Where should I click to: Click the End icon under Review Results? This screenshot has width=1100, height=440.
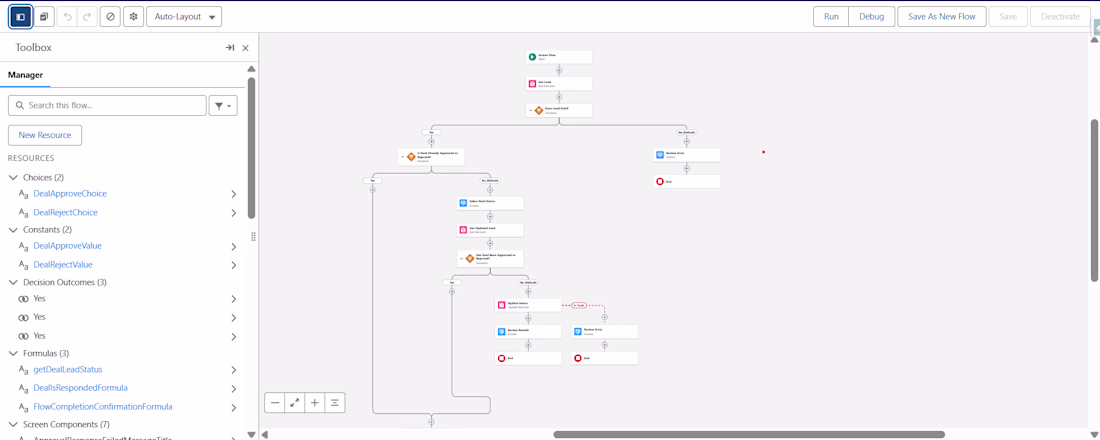501,358
